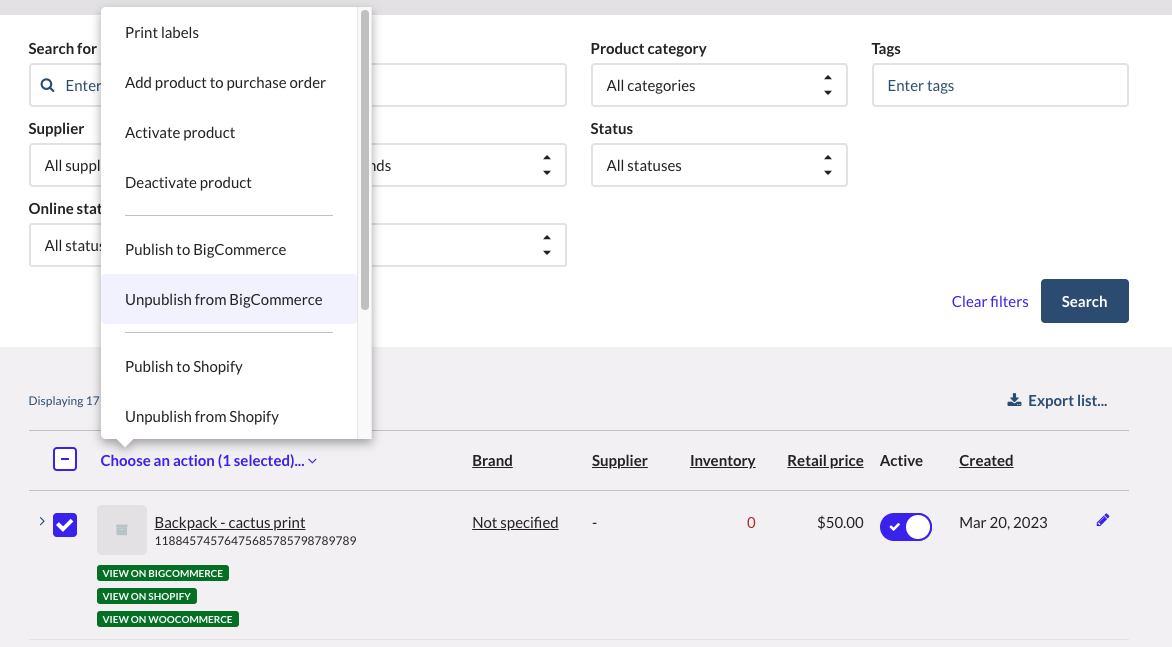The height and width of the screenshot is (647, 1172).
Task: Select Unpublish from BigCommerce menu item
Action: click(224, 300)
